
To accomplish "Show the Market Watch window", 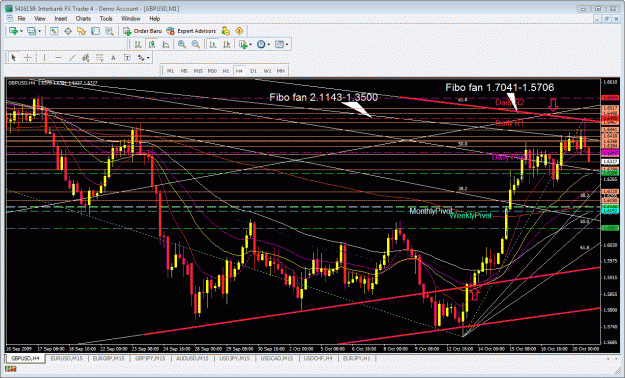I will 54,31.
